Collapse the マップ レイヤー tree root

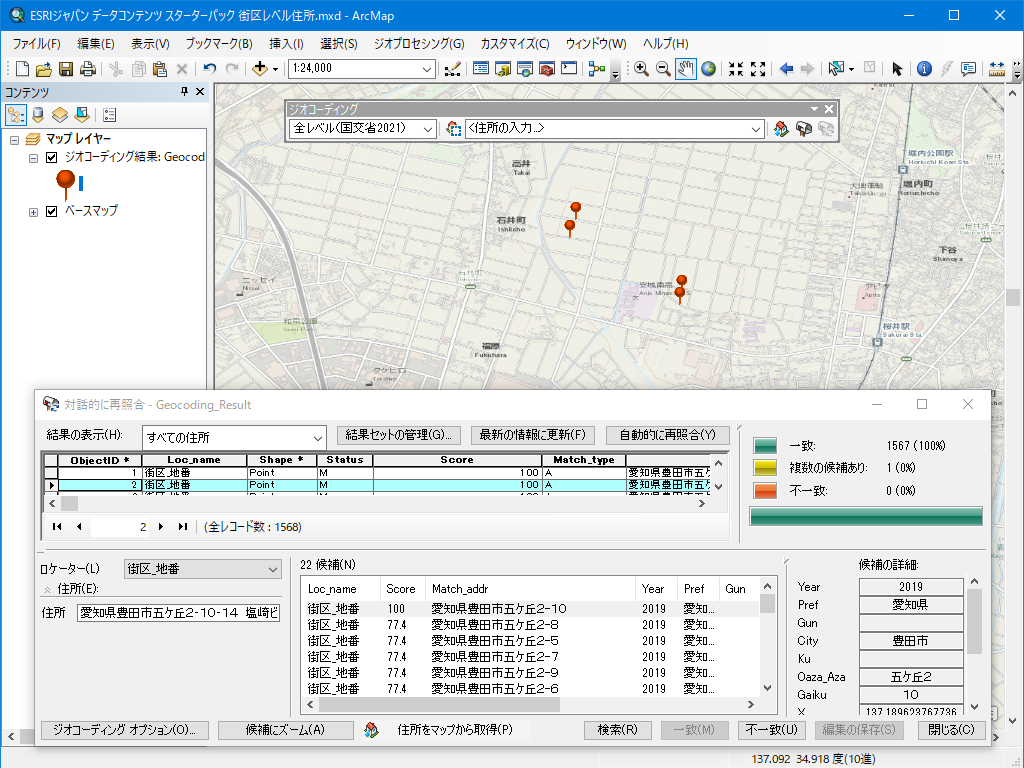point(14,140)
